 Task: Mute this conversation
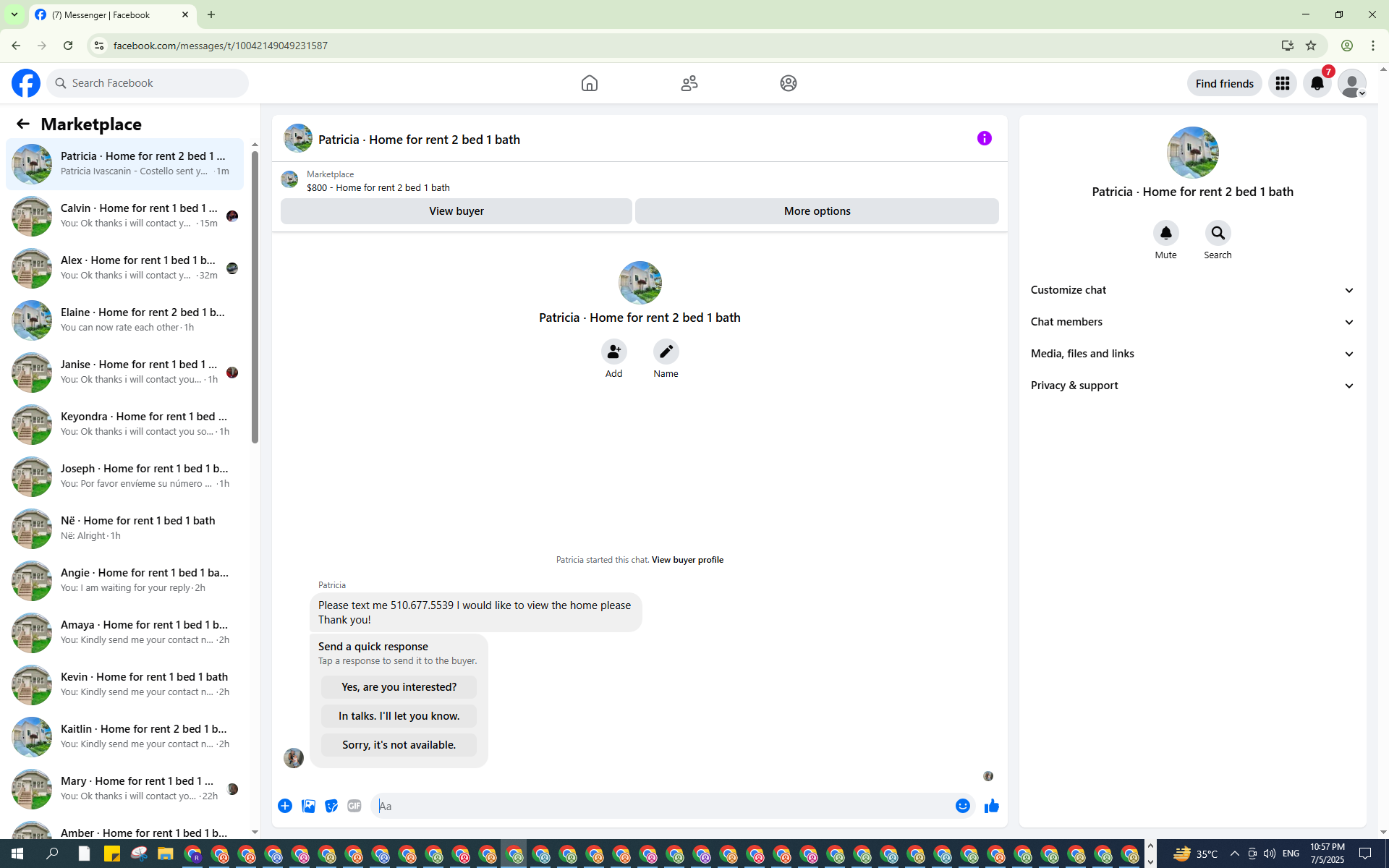(1165, 234)
